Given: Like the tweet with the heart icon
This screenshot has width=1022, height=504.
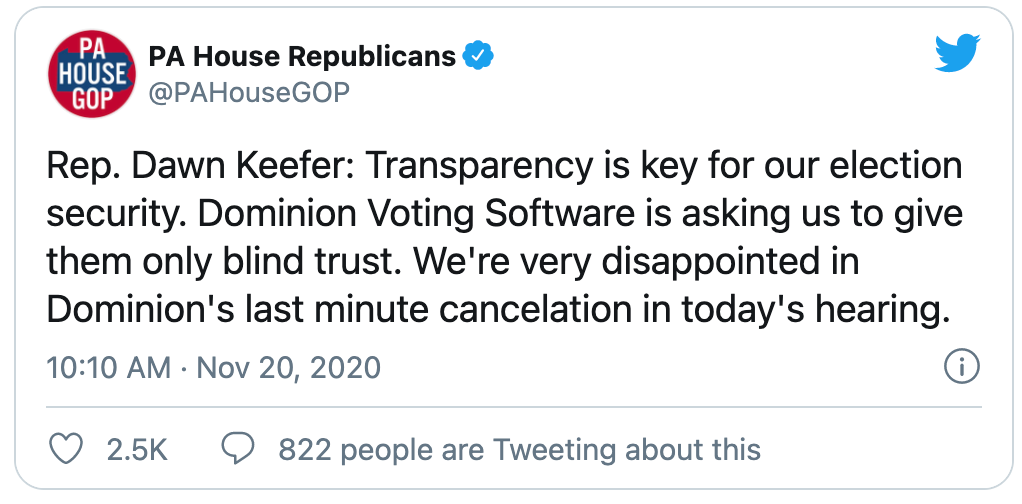Looking at the screenshot, I should pos(66,449).
